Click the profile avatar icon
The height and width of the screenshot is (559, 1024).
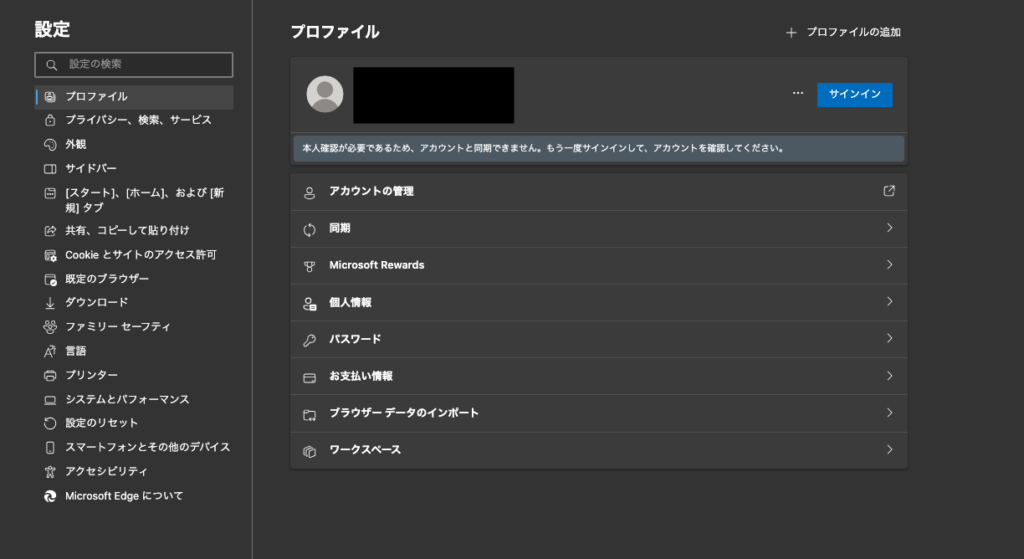tap(325, 94)
